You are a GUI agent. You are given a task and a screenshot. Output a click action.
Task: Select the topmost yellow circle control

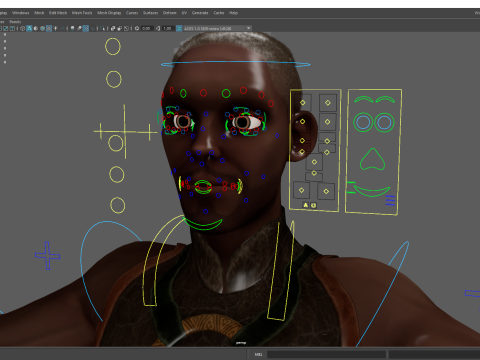click(113, 46)
